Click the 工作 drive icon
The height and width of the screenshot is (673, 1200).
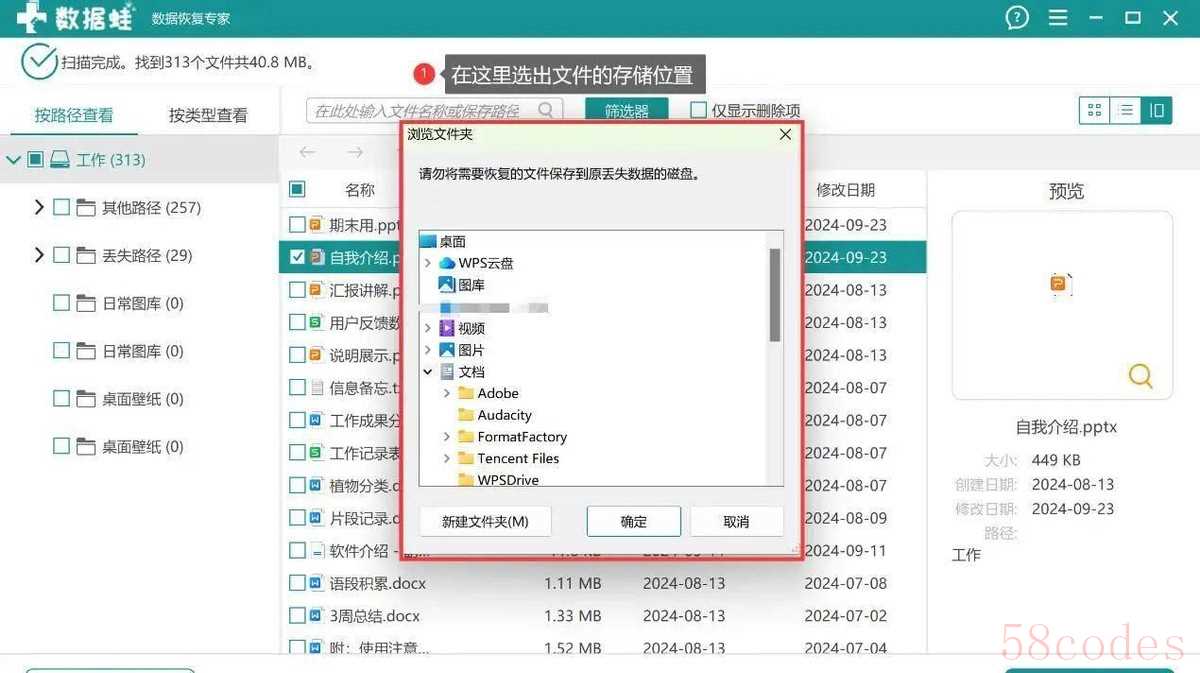click(x=60, y=160)
